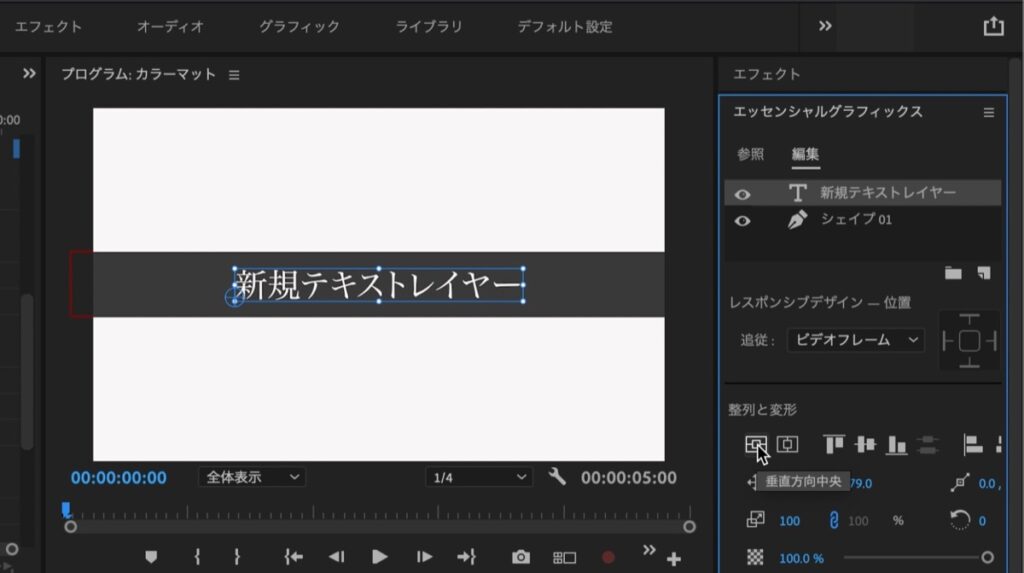Click the red record button

pos(608,557)
